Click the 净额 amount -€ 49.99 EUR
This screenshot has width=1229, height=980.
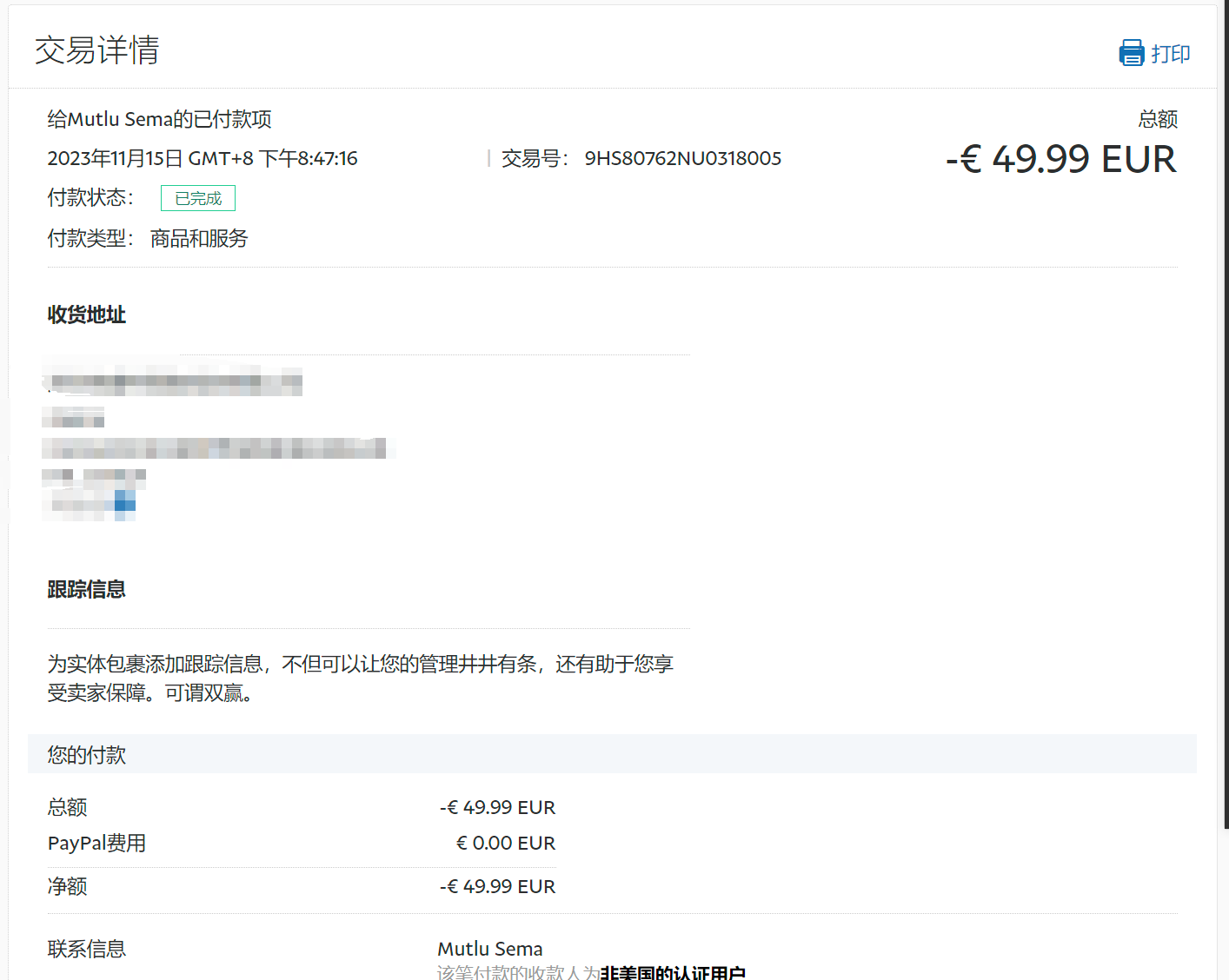coord(497,886)
